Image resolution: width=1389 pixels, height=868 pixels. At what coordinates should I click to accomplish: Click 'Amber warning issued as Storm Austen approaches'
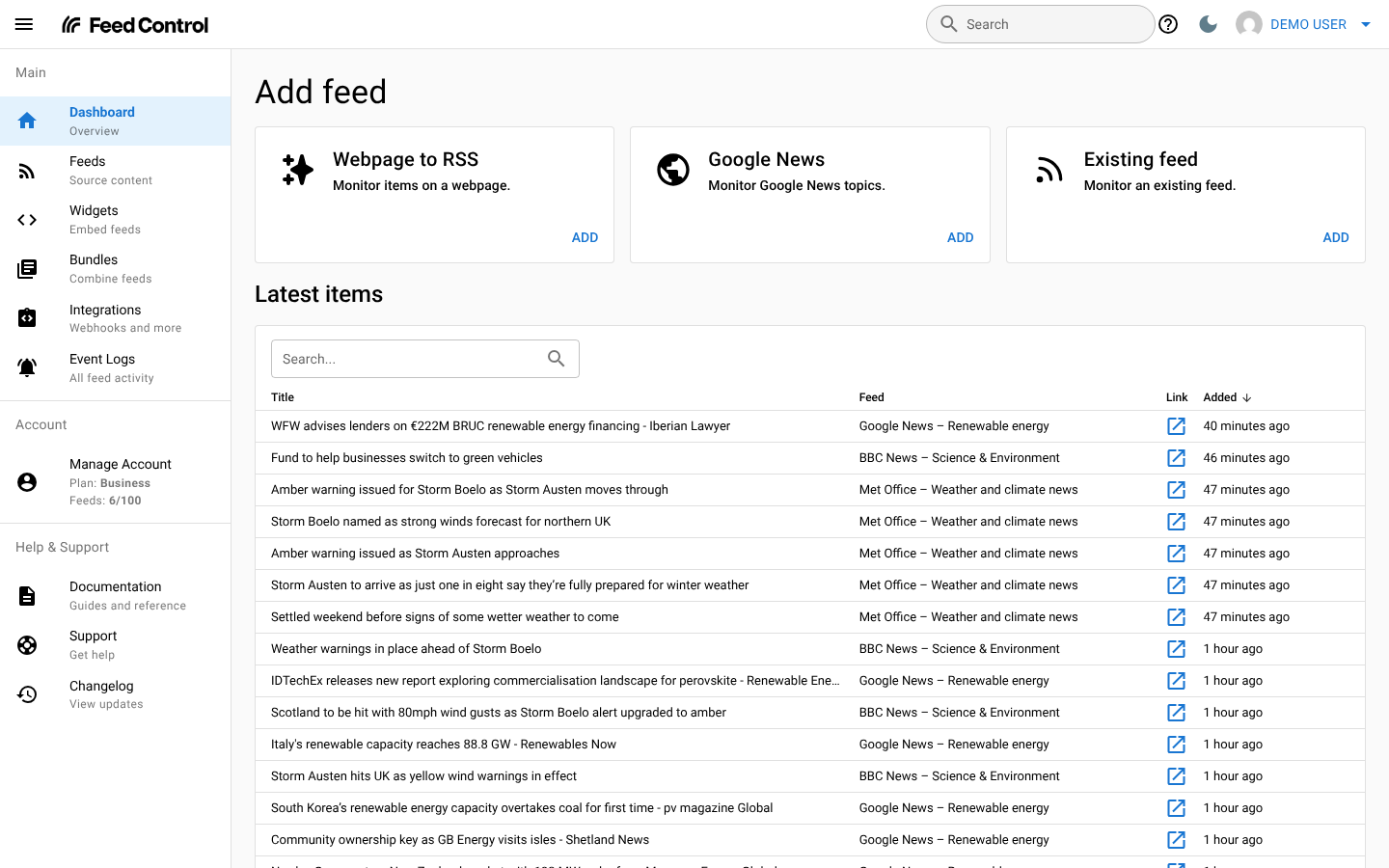[415, 554]
